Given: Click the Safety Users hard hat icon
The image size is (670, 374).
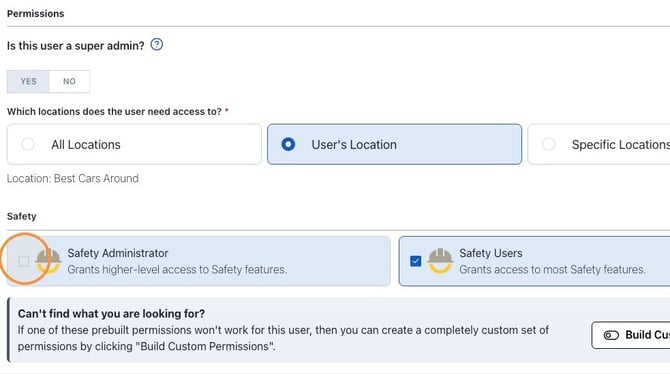Looking at the screenshot, I should tap(440, 261).
